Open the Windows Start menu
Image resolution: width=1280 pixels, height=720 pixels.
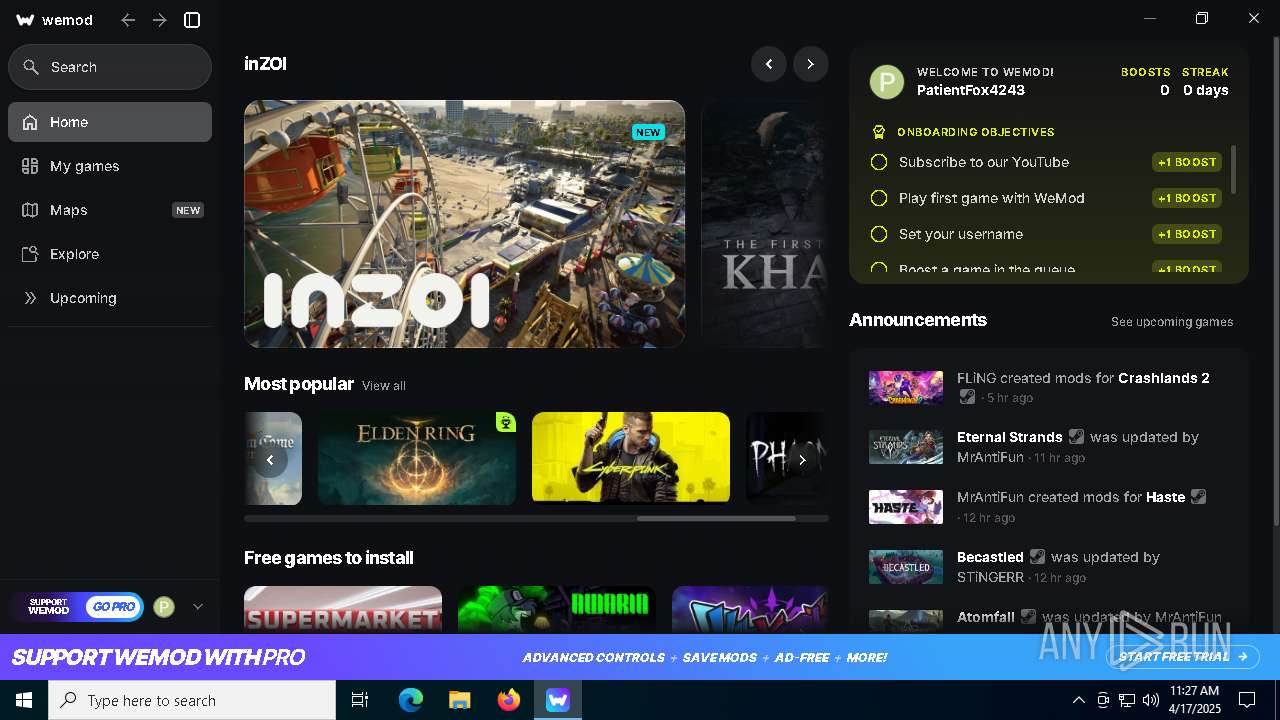tap(24, 700)
